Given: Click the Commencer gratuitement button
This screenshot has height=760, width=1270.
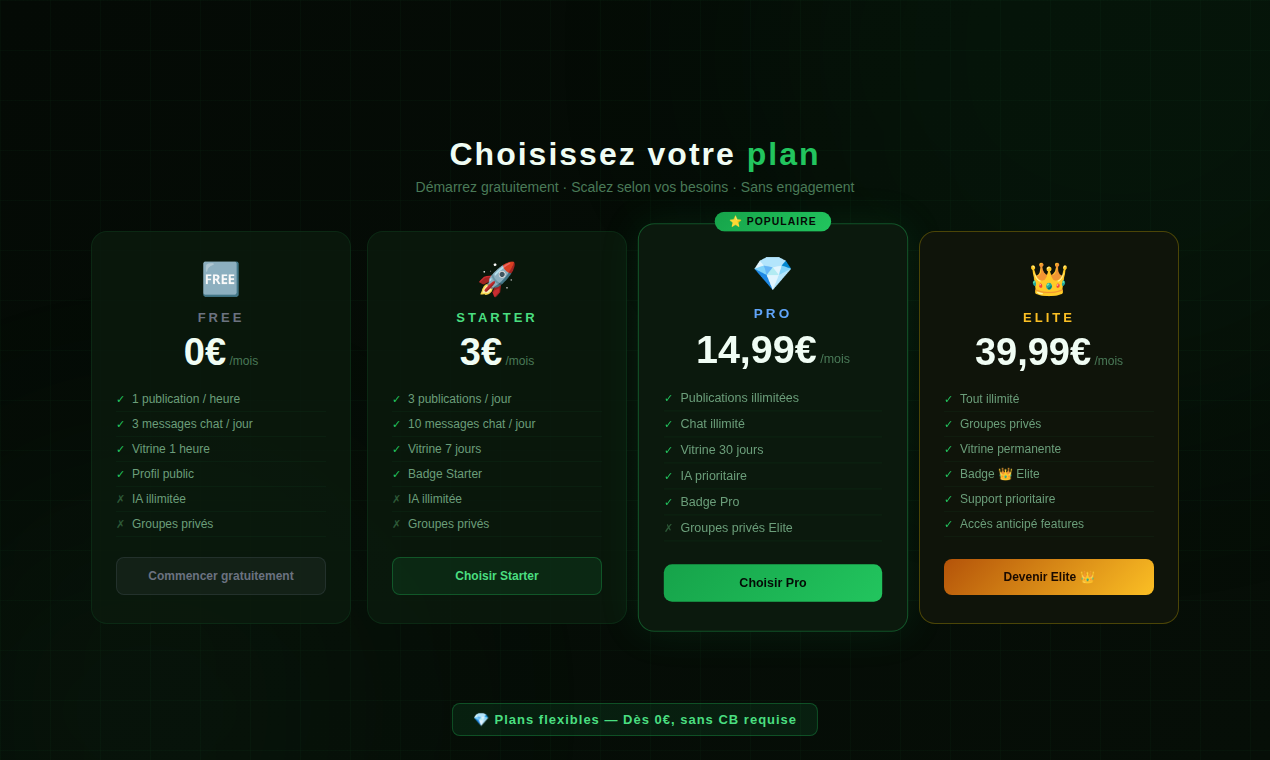Looking at the screenshot, I should [220, 575].
